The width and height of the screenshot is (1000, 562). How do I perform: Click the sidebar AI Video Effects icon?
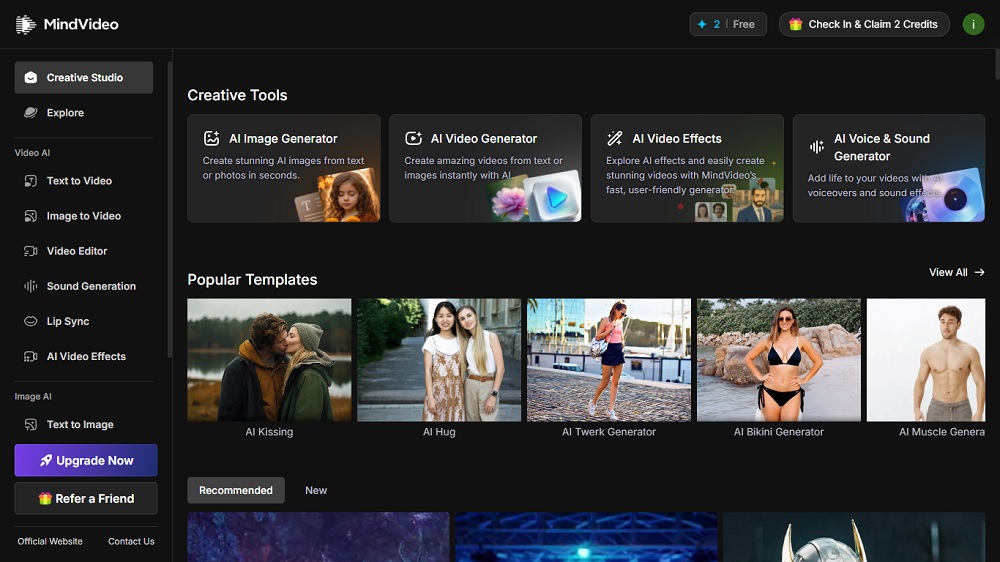pyautogui.click(x=31, y=356)
